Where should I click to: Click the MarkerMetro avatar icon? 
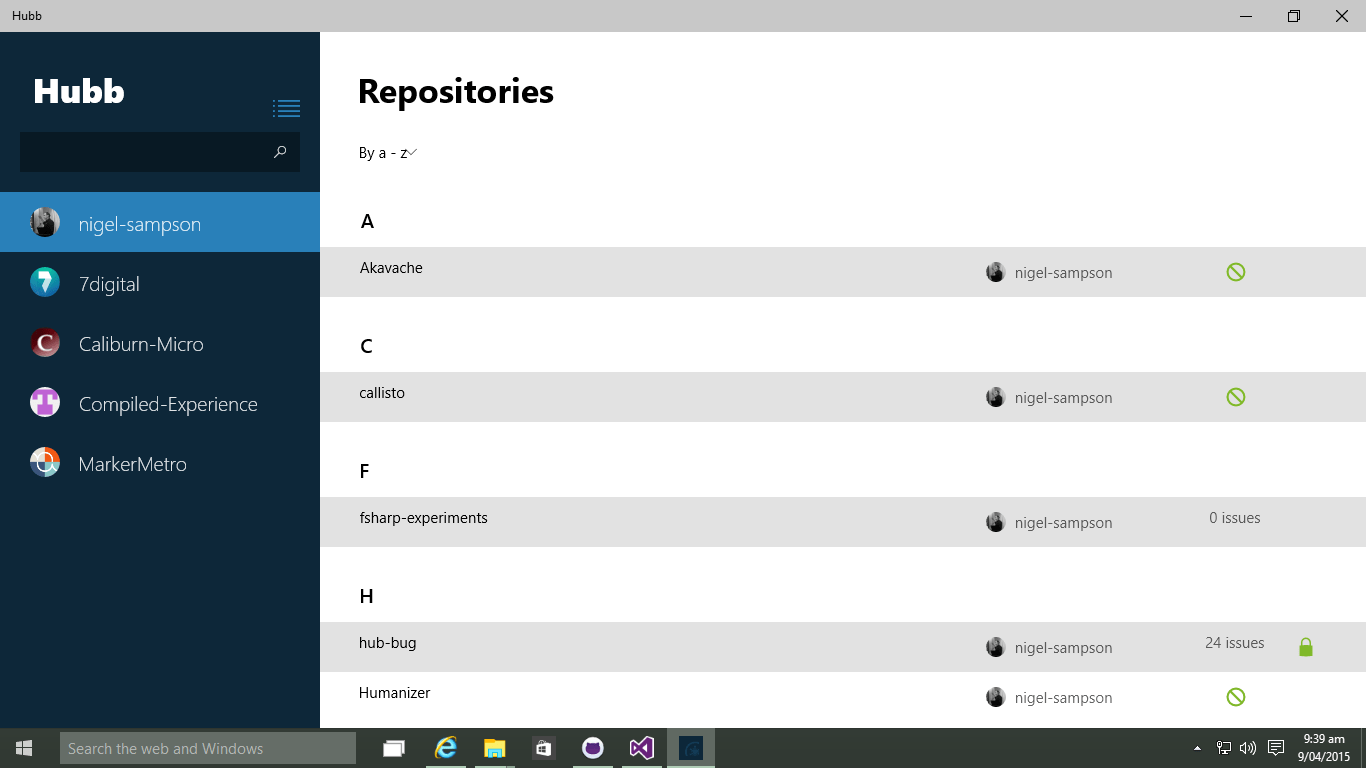click(45, 462)
